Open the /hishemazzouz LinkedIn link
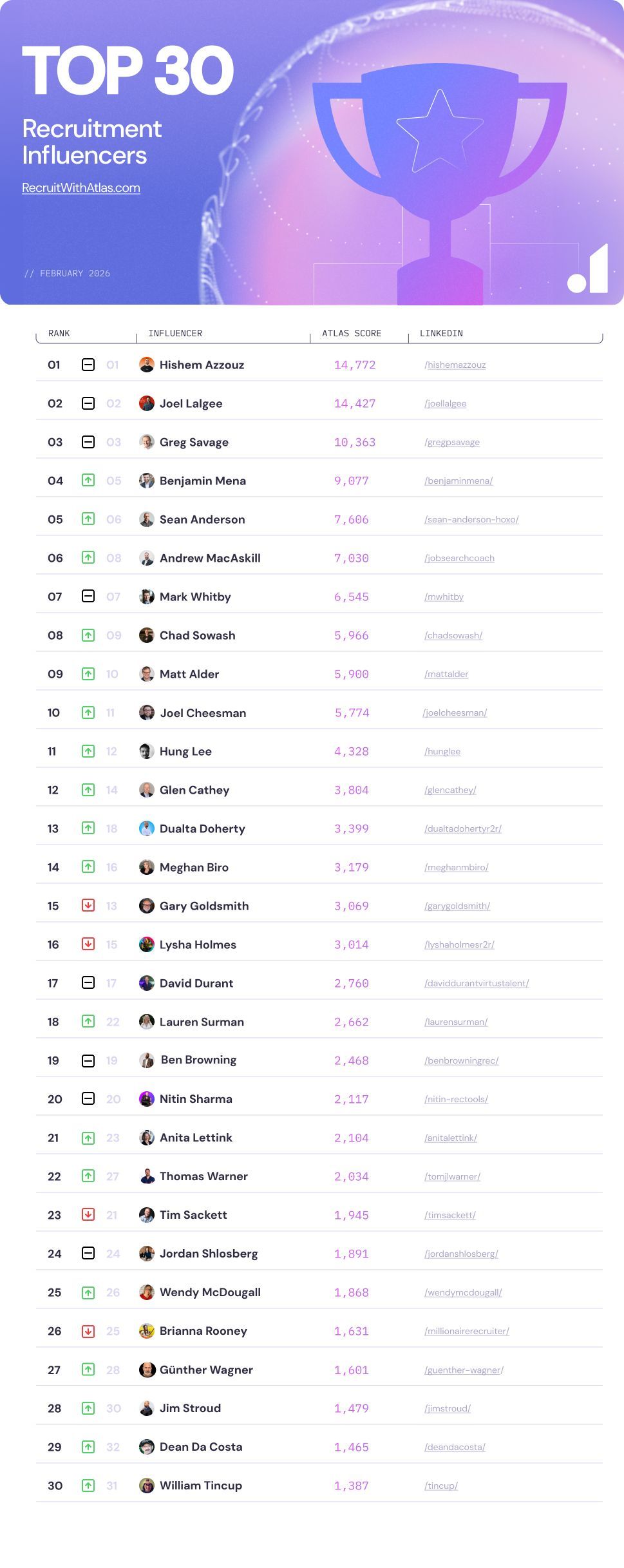Image resolution: width=624 pixels, height=1568 pixels. pos(455,365)
